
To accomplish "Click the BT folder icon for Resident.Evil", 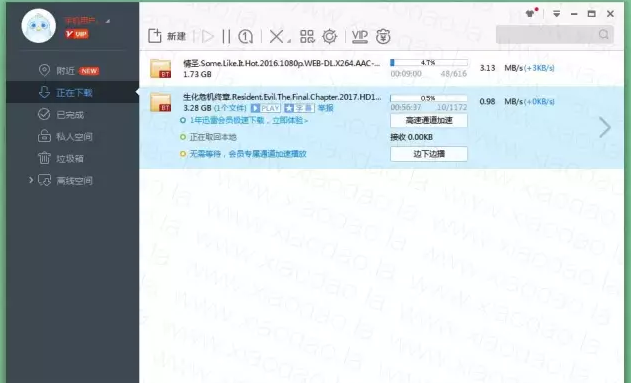I will [x=160, y=102].
